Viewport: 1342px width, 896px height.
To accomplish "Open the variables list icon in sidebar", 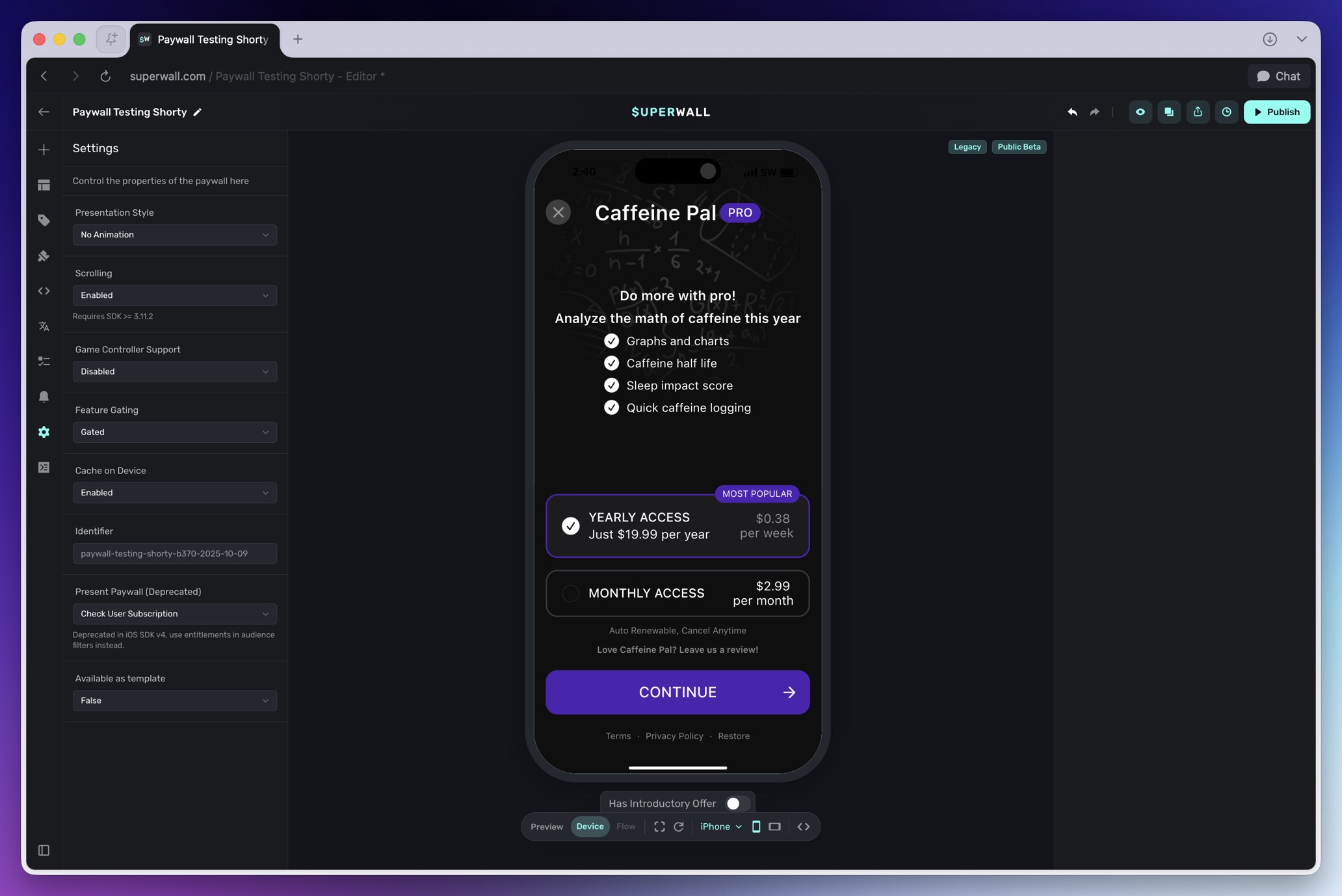I will coord(44,362).
